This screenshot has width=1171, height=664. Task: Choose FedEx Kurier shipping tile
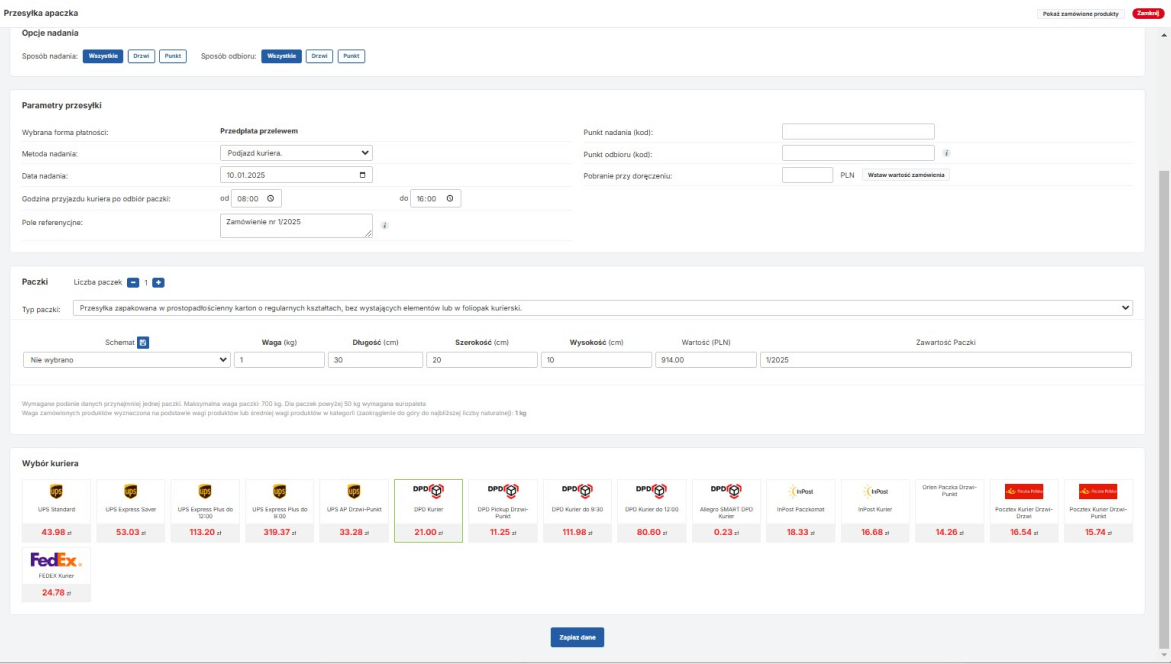click(x=56, y=573)
